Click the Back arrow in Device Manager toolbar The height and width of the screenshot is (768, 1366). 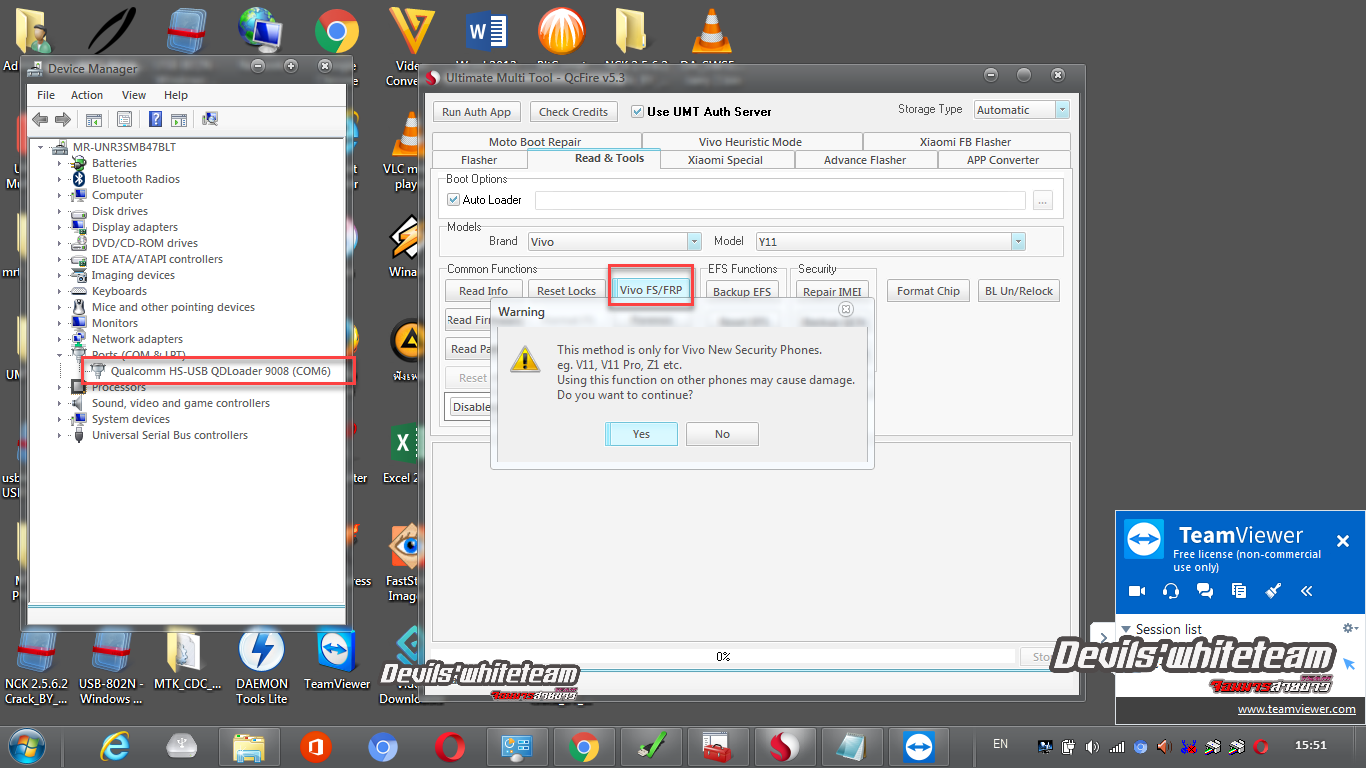click(40, 119)
